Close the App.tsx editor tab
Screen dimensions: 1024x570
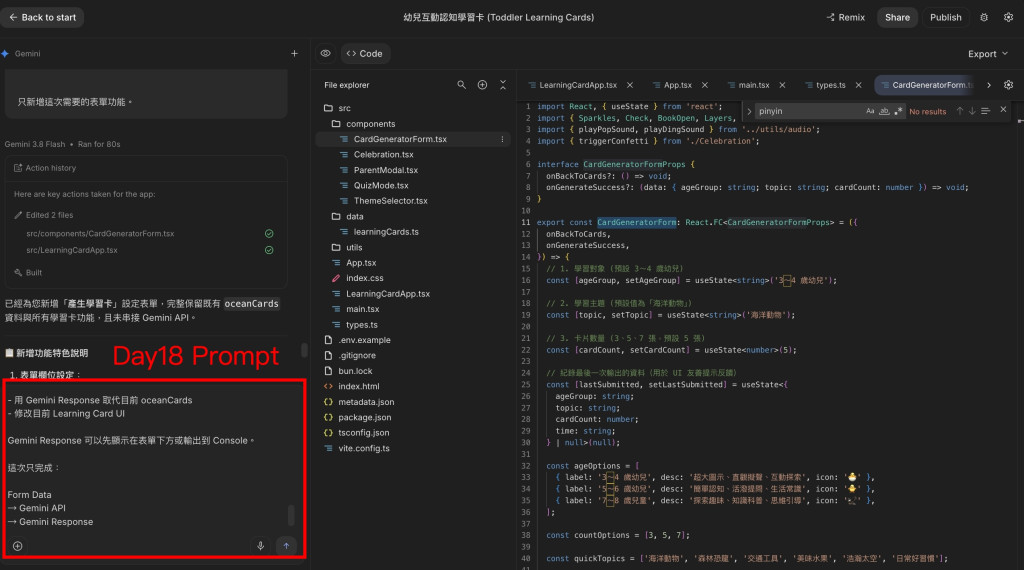[x=705, y=85]
